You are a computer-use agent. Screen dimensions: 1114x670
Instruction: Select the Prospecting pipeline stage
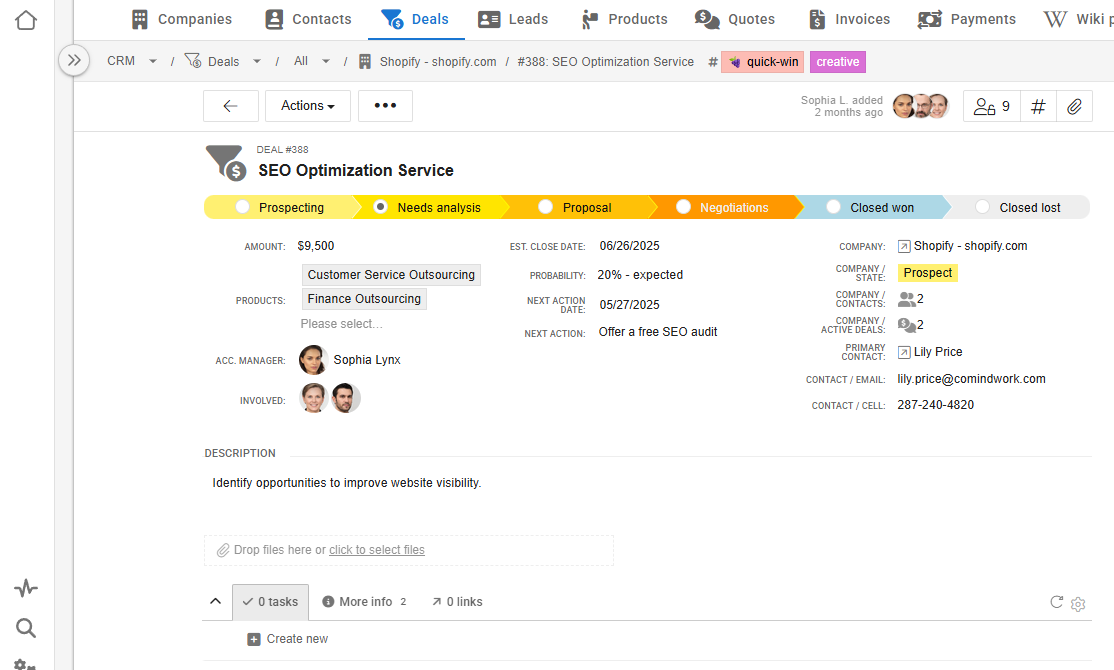point(242,206)
